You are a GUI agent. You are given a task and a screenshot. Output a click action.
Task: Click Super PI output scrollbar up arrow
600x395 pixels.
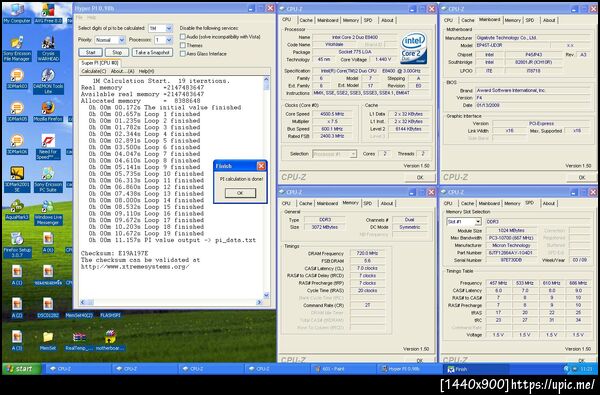266,80
